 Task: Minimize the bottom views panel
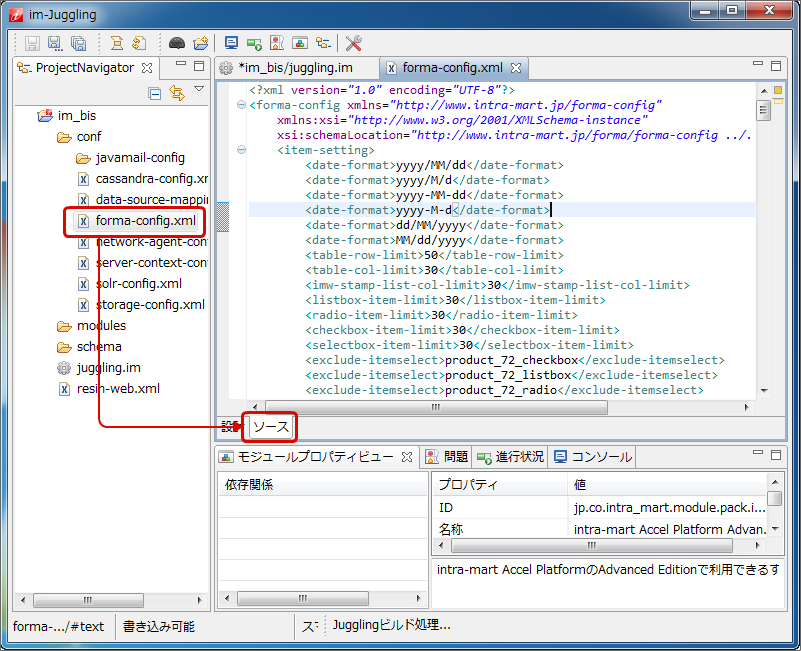click(x=758, y=453)
